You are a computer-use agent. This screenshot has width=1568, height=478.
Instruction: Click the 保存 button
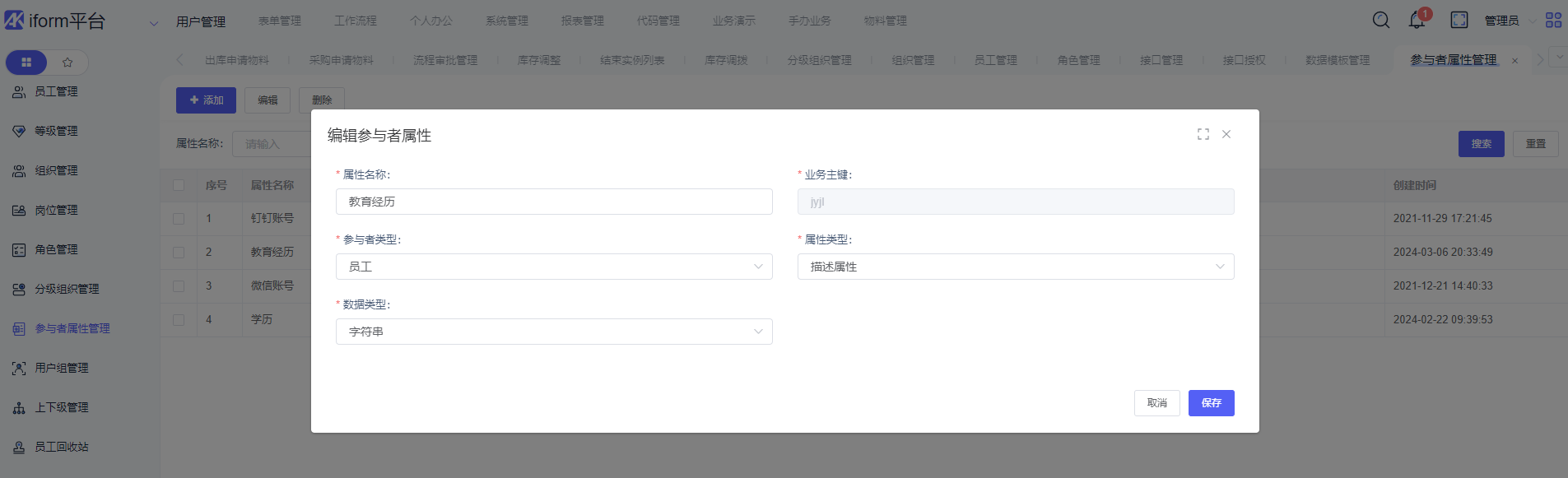point(1211,403)
